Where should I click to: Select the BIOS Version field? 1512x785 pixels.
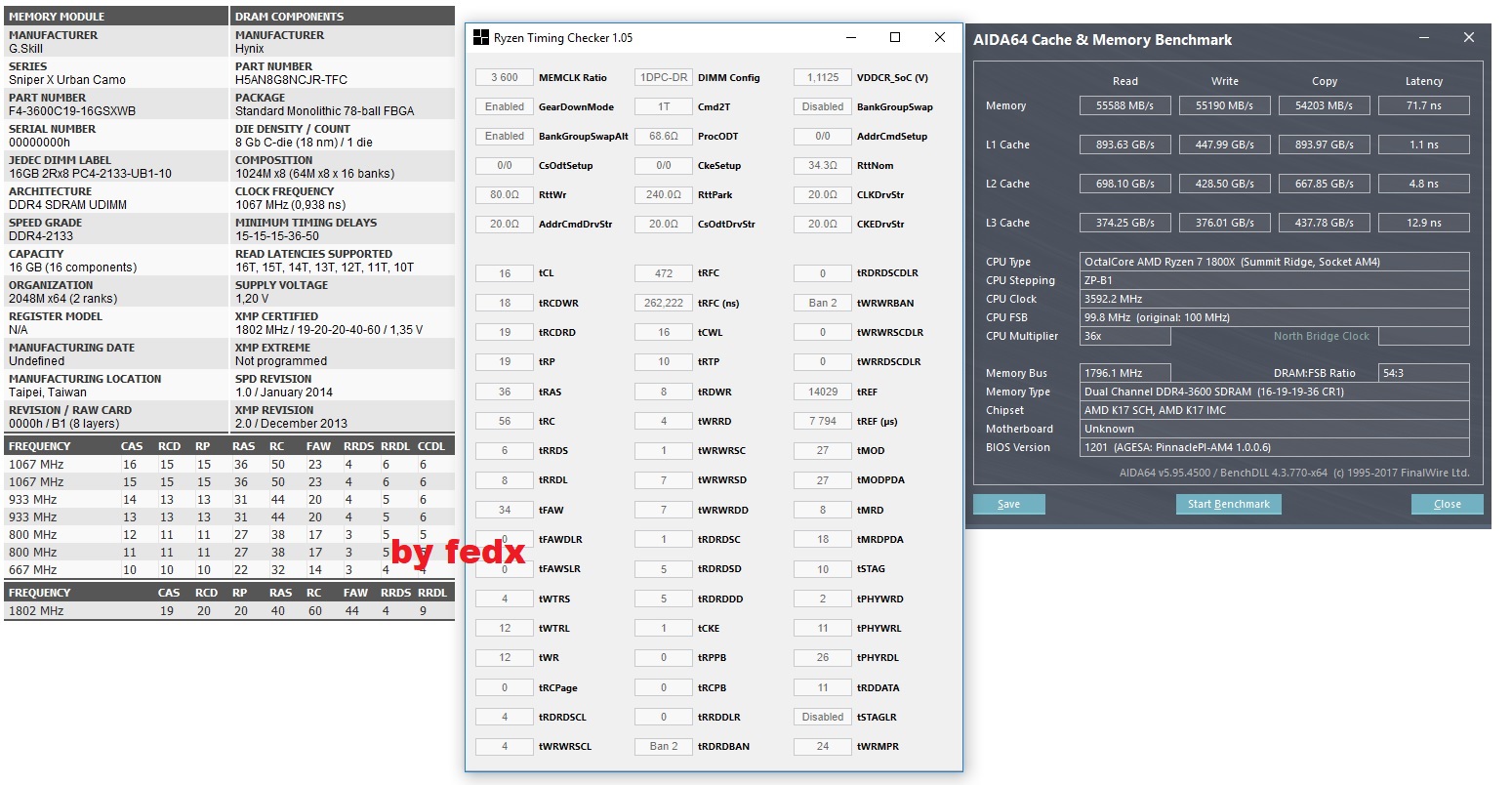(1275, 447)
